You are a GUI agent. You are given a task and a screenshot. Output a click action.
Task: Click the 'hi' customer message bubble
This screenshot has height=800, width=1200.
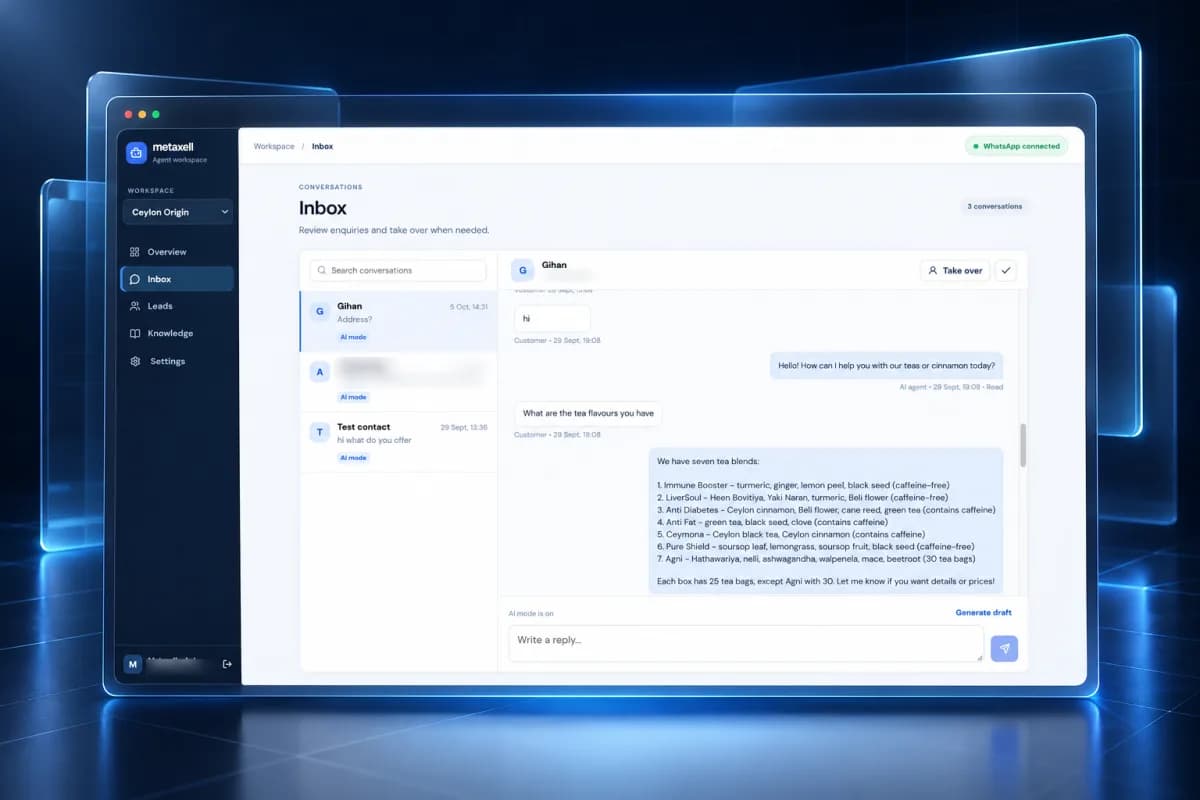pyautogui.click(x=552, y=318)
